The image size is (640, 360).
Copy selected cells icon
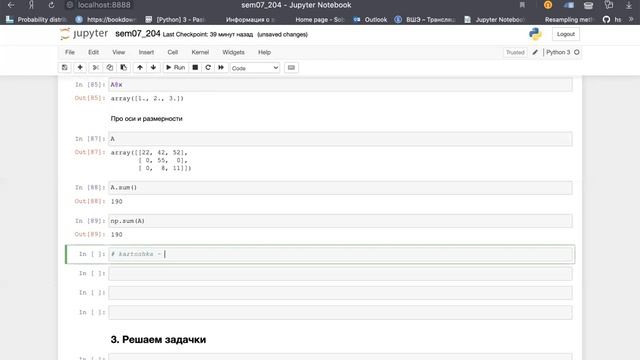click(x=109, y=68)
